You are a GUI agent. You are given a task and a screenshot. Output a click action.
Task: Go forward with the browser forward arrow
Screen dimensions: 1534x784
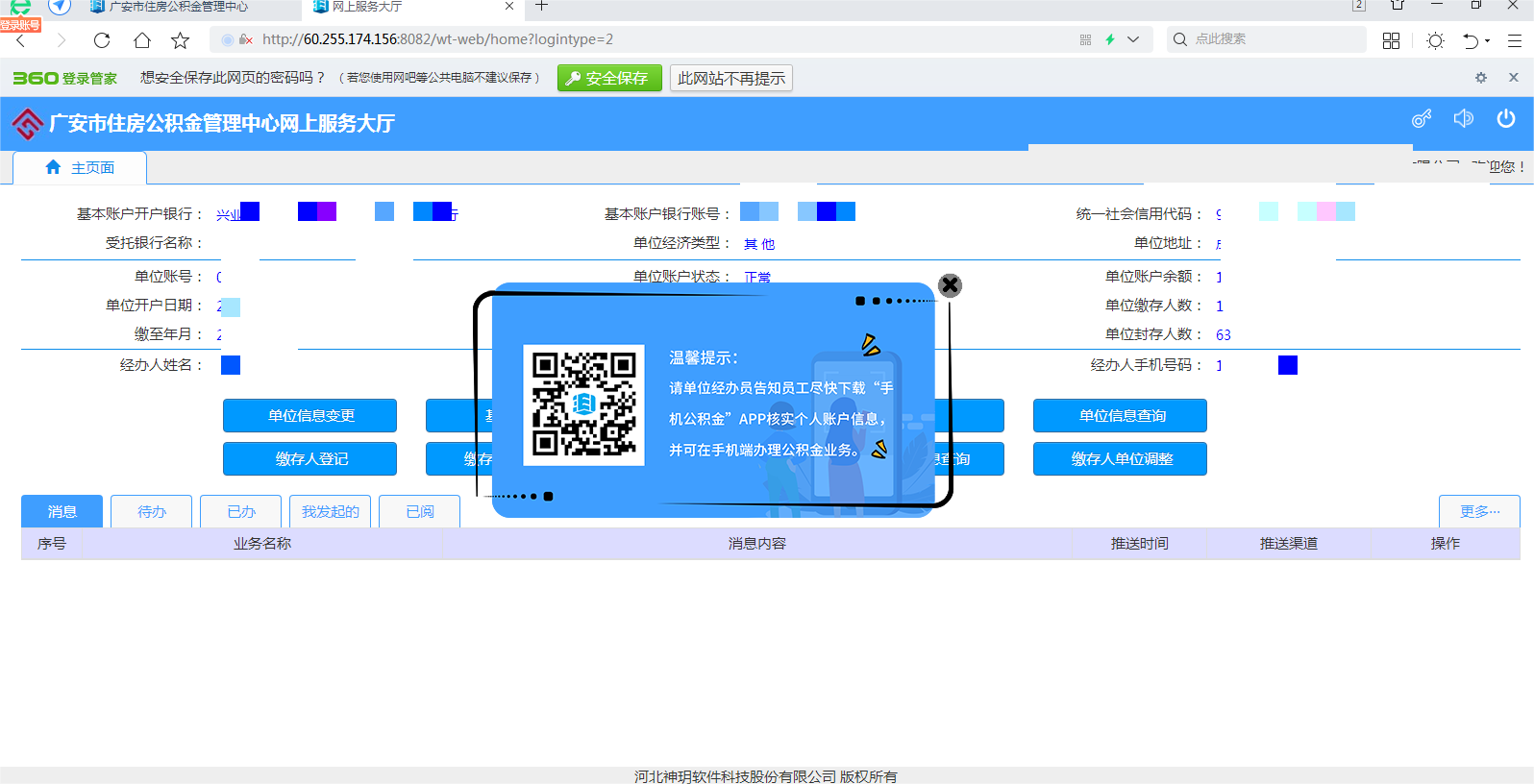pos(62,40)
